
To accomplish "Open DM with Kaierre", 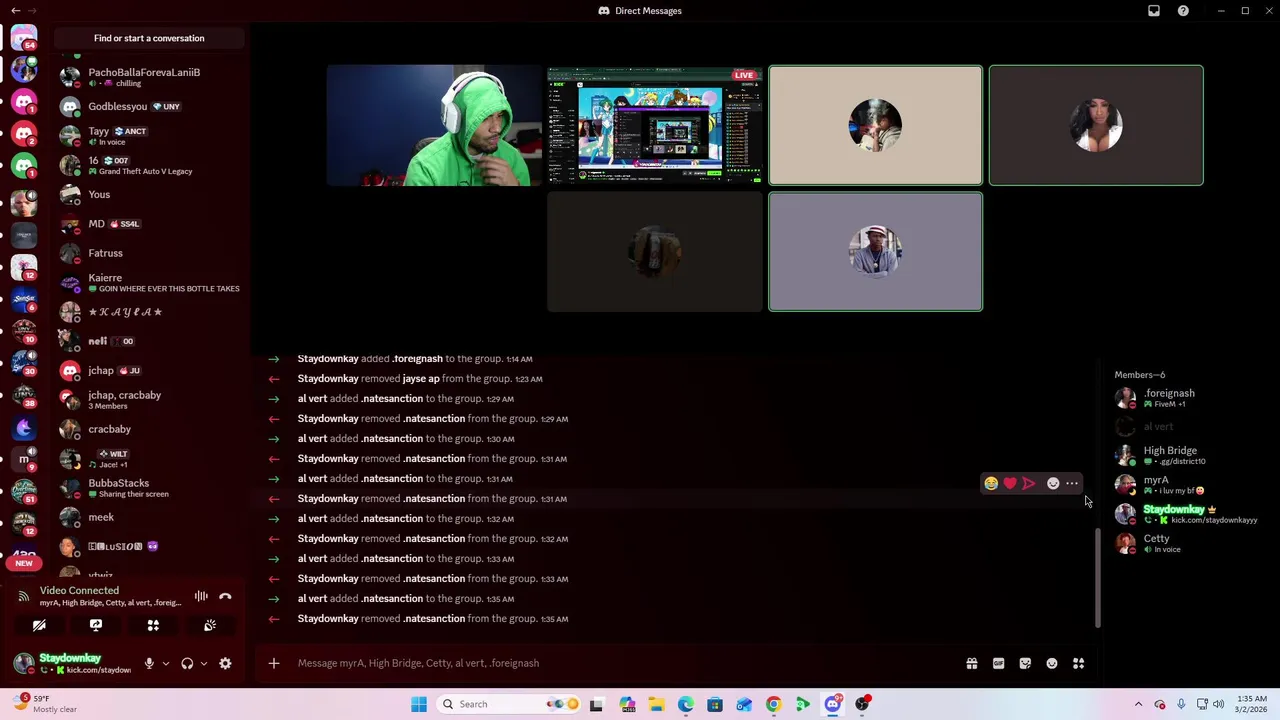I will 150,282.
